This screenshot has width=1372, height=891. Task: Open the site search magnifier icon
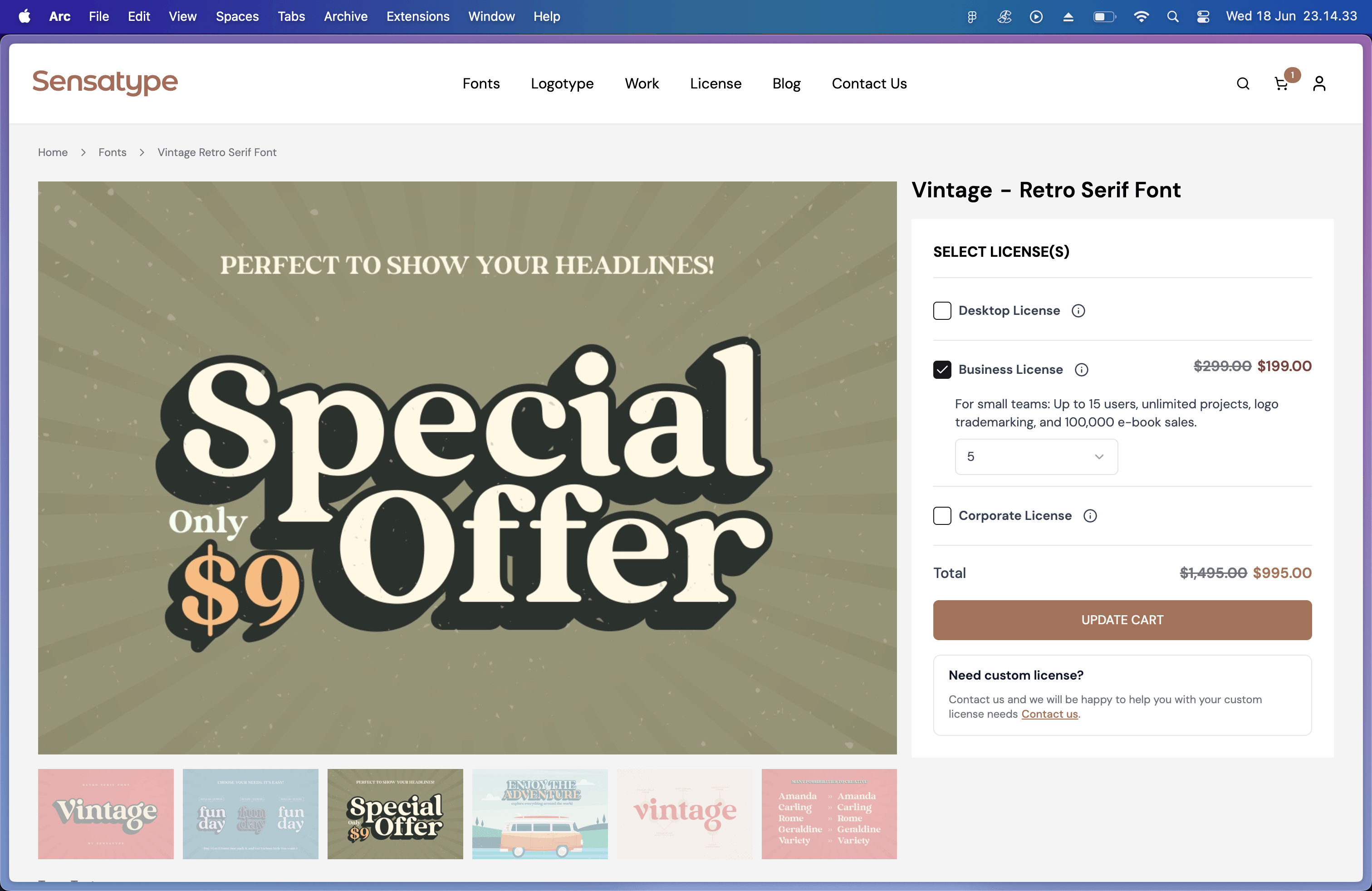(1243, 83)
